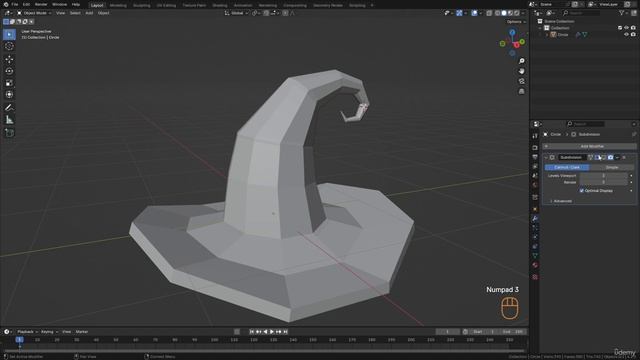Image resolution: width=640 pixels, height=360 pixels.
Task: Select the Transform tool
Action: 9,95
